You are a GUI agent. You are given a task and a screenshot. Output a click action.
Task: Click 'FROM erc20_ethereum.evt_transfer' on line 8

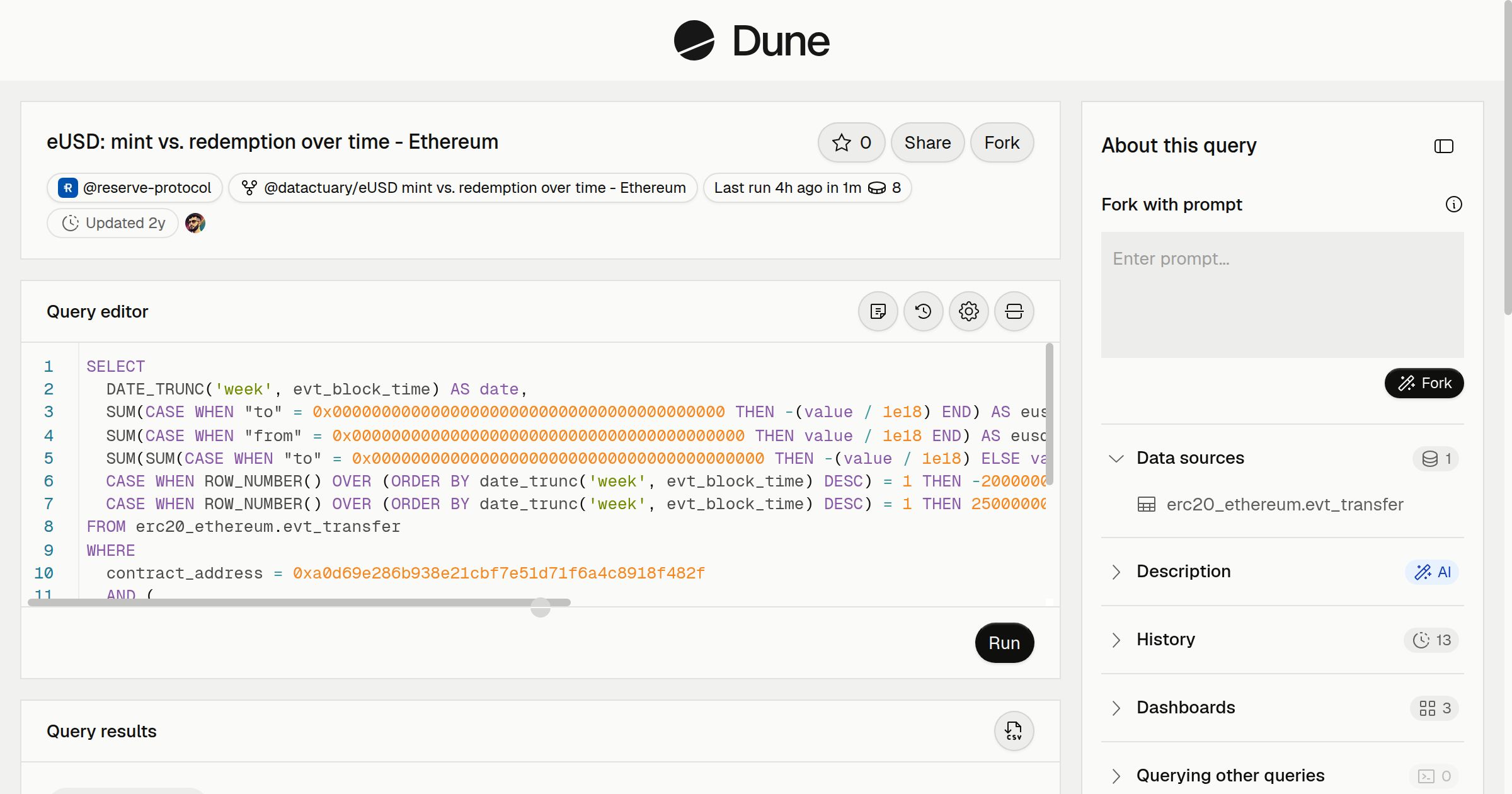[x=243, y=526]
